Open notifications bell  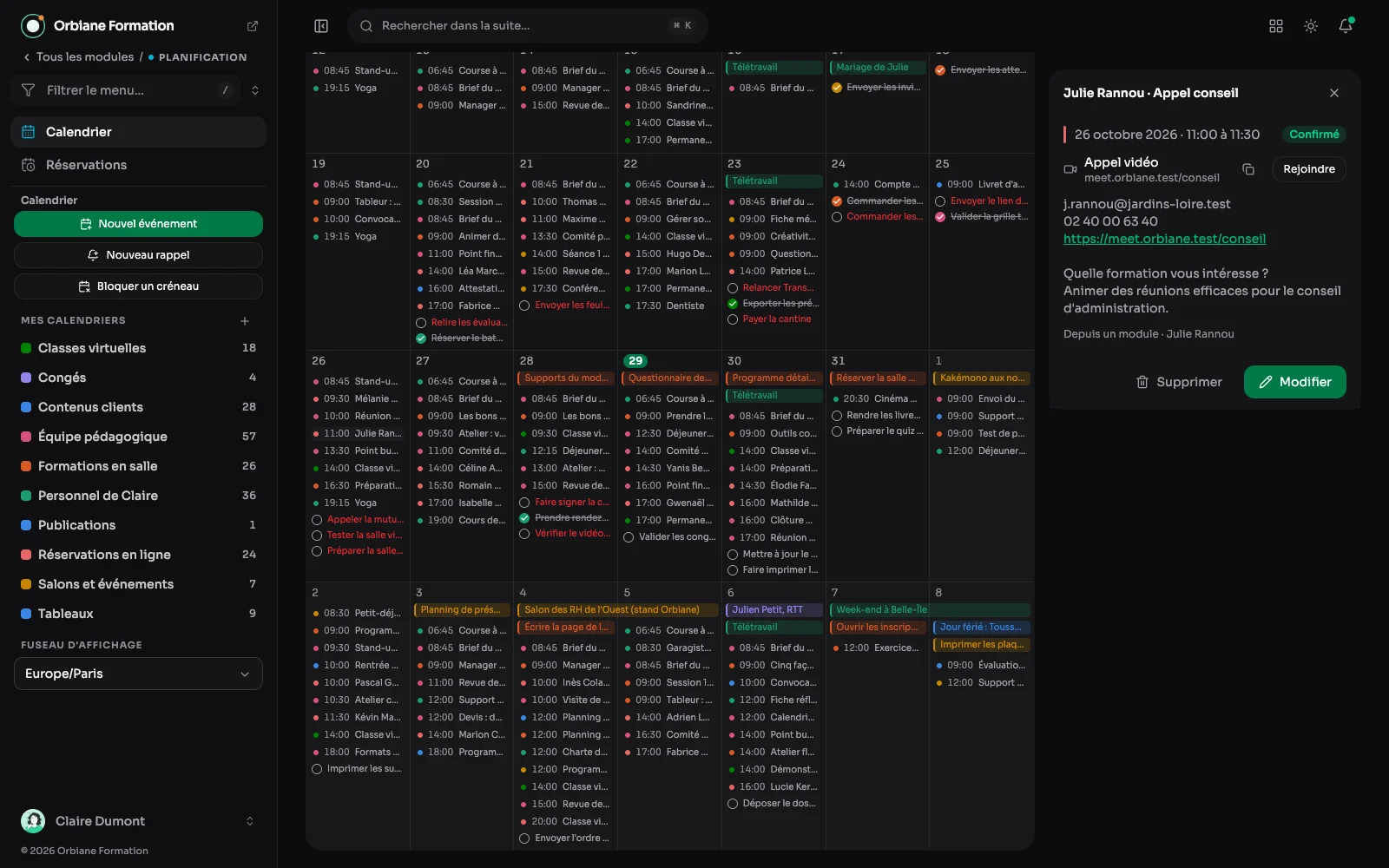click(x=1346, y=26)
